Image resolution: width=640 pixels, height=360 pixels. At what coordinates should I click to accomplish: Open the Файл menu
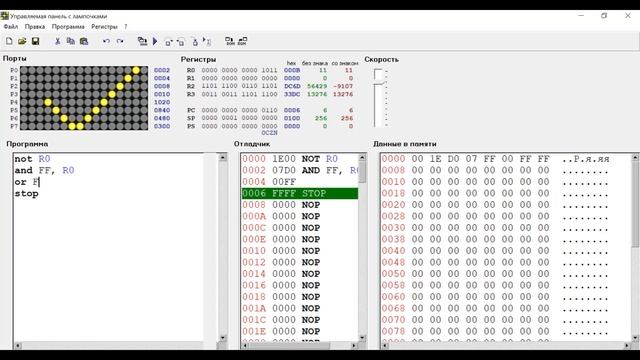pyautogui.click(x=11, y=27)
